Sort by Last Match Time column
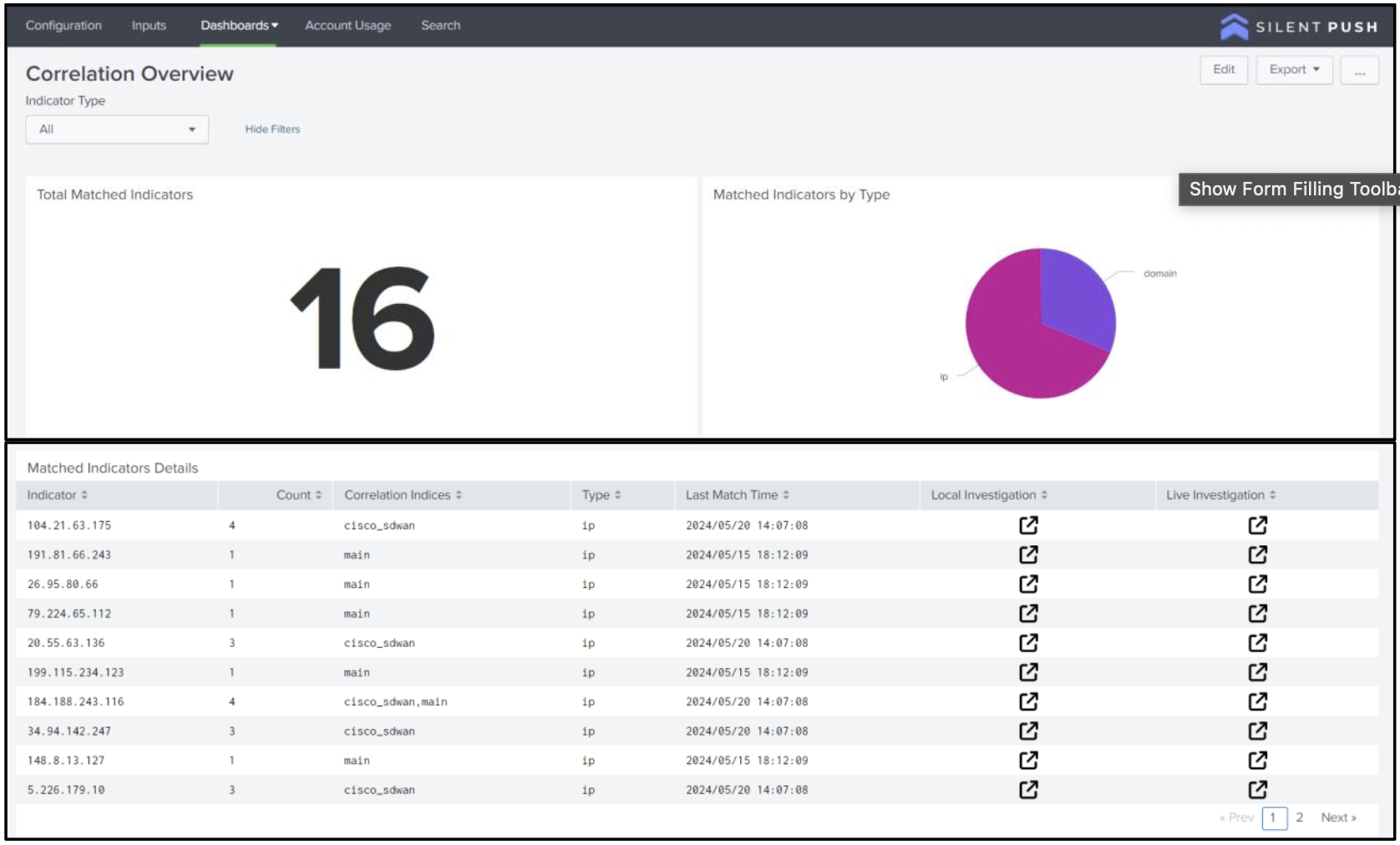This screenshot has width=1400, height=845. point(738,495)
